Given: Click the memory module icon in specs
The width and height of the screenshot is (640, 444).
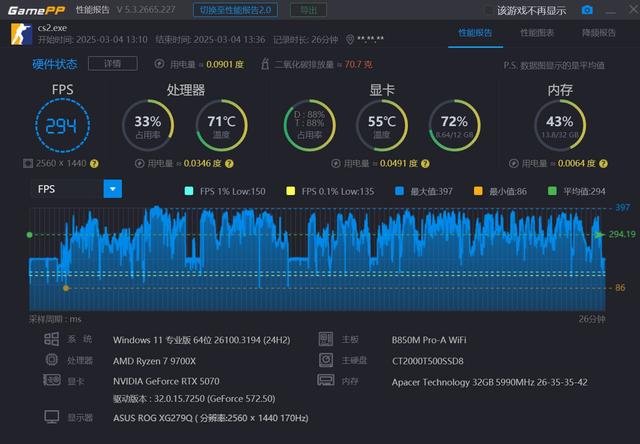Looking at the screenshot, I should [326, 380].
